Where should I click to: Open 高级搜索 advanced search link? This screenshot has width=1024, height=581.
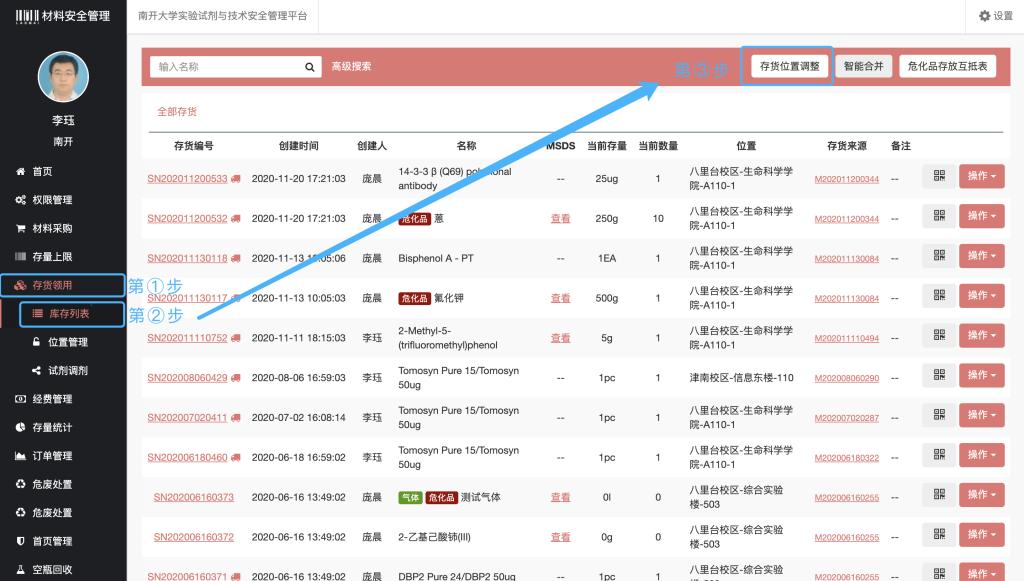[351, 67]
